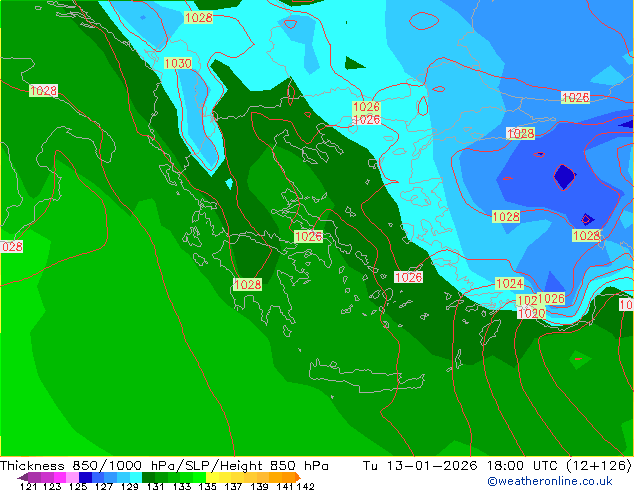The image size is (634, 490).
Task: Pick the lime green legend swatch left of 135
Action: point(199,477)
